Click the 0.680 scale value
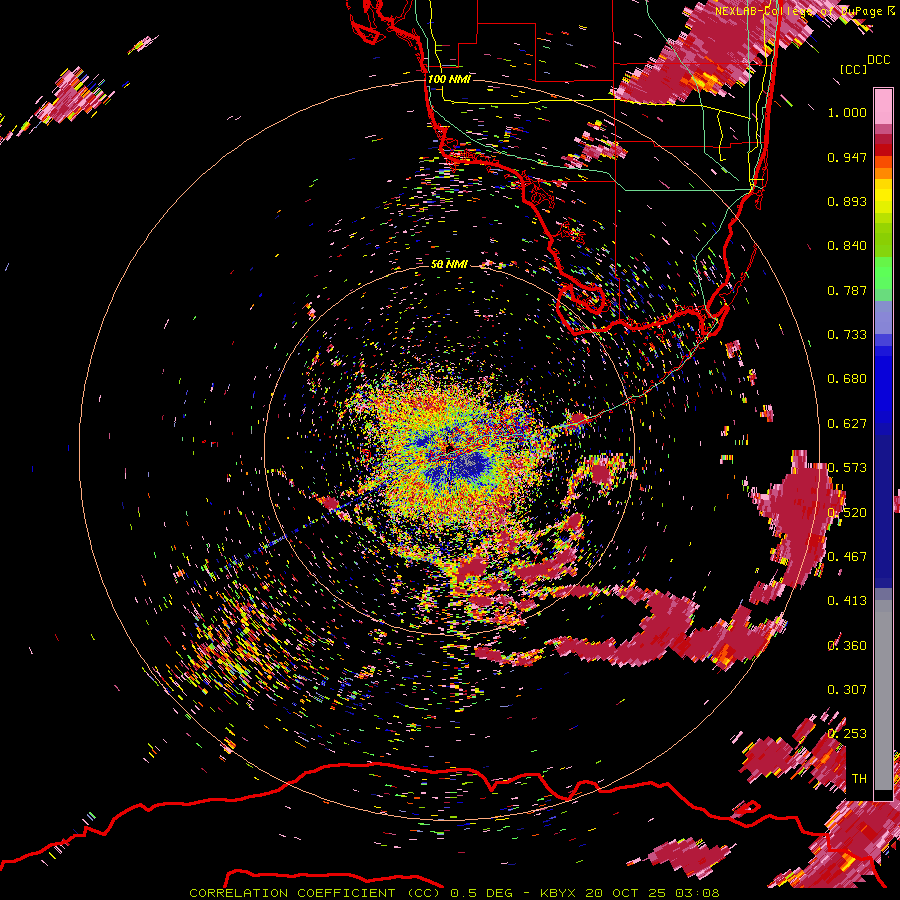Viewport: 900px width, 900px height. coord(847,379)
